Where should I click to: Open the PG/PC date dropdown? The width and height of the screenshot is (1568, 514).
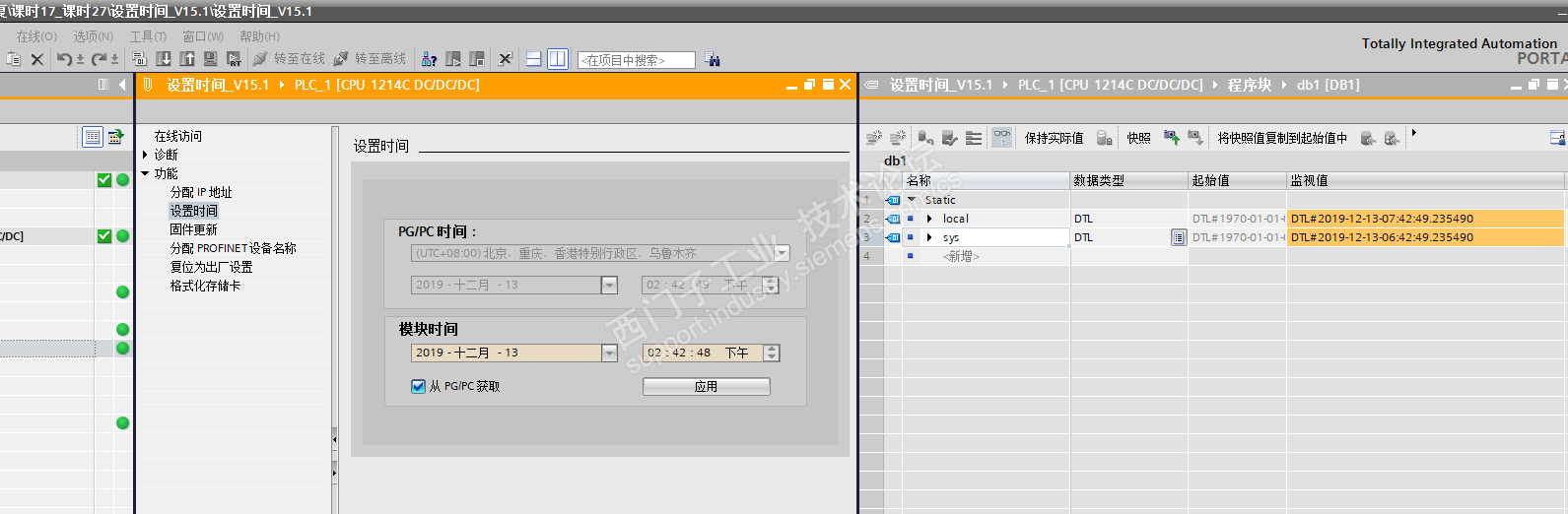pyautogui.click(x=609, y=285)
